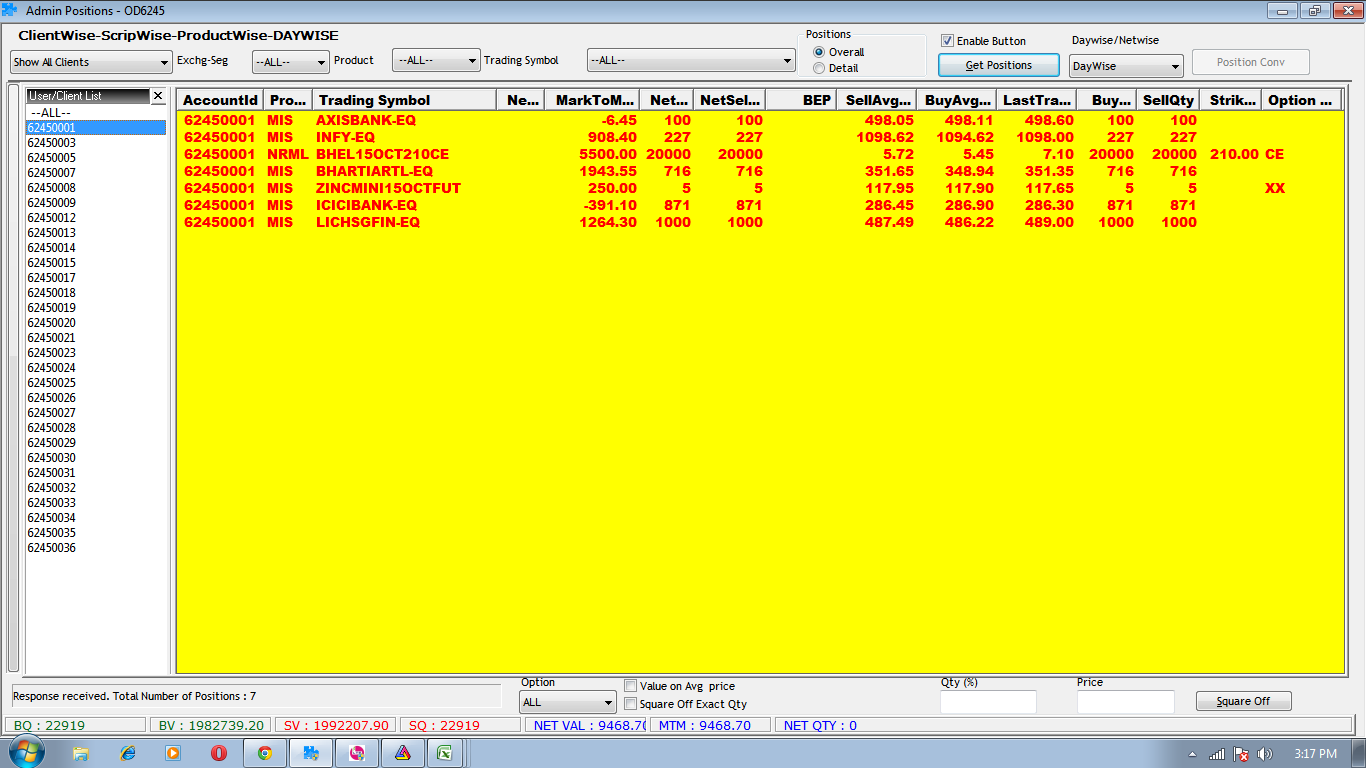The height and width of the screenshot is (768, 1366).
Task: Launch Internet Explorer from taskbar
Action: pos(127,753)
